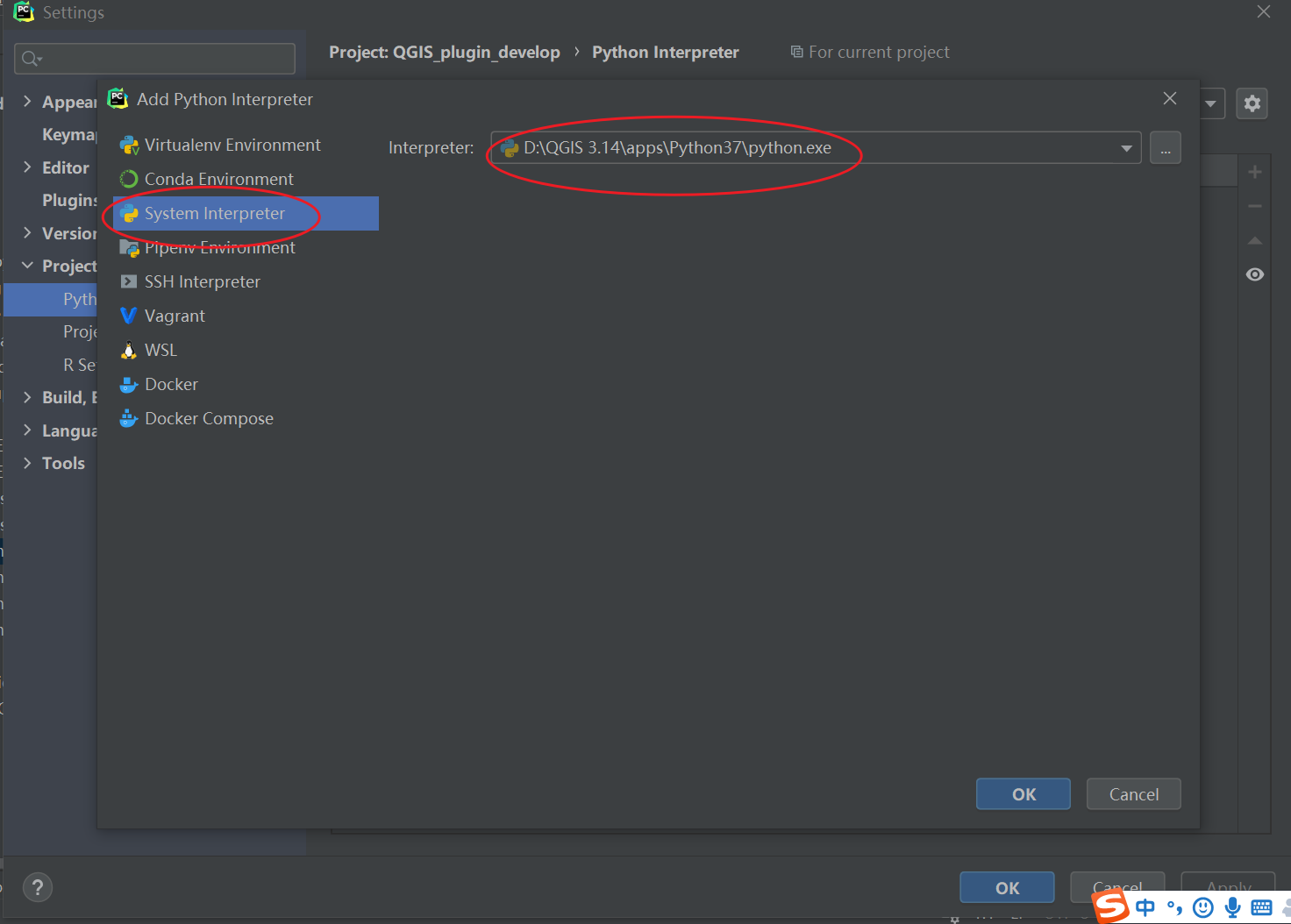Expand the Appearance settings node

pyautogui.click(x=27, y=102)
